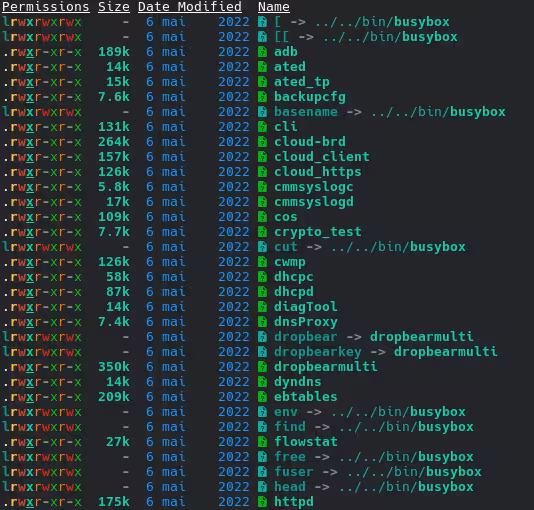The image size is (534, 510).
Task: Click the symlink icon beside env
Action: [x=262, y=412]
